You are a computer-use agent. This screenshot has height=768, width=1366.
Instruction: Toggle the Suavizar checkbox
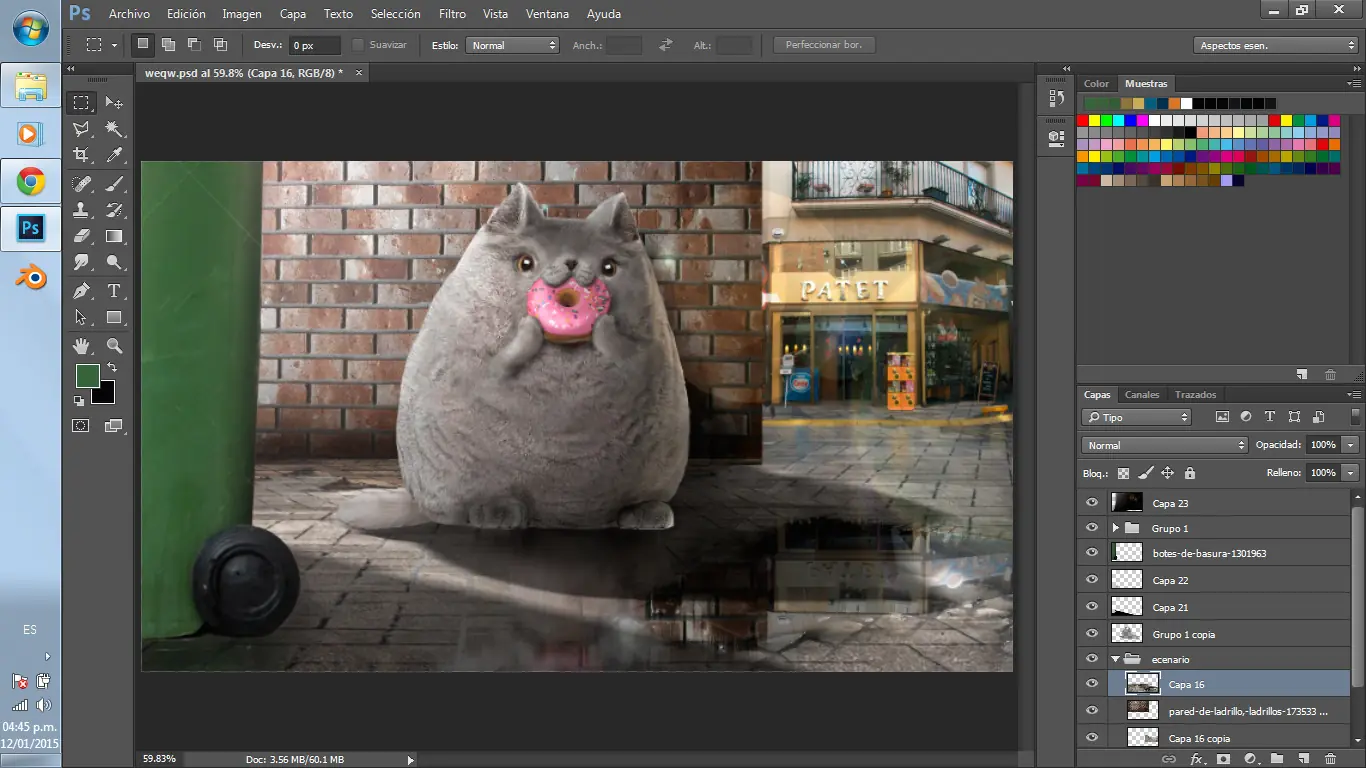click(x=358, y=45)
